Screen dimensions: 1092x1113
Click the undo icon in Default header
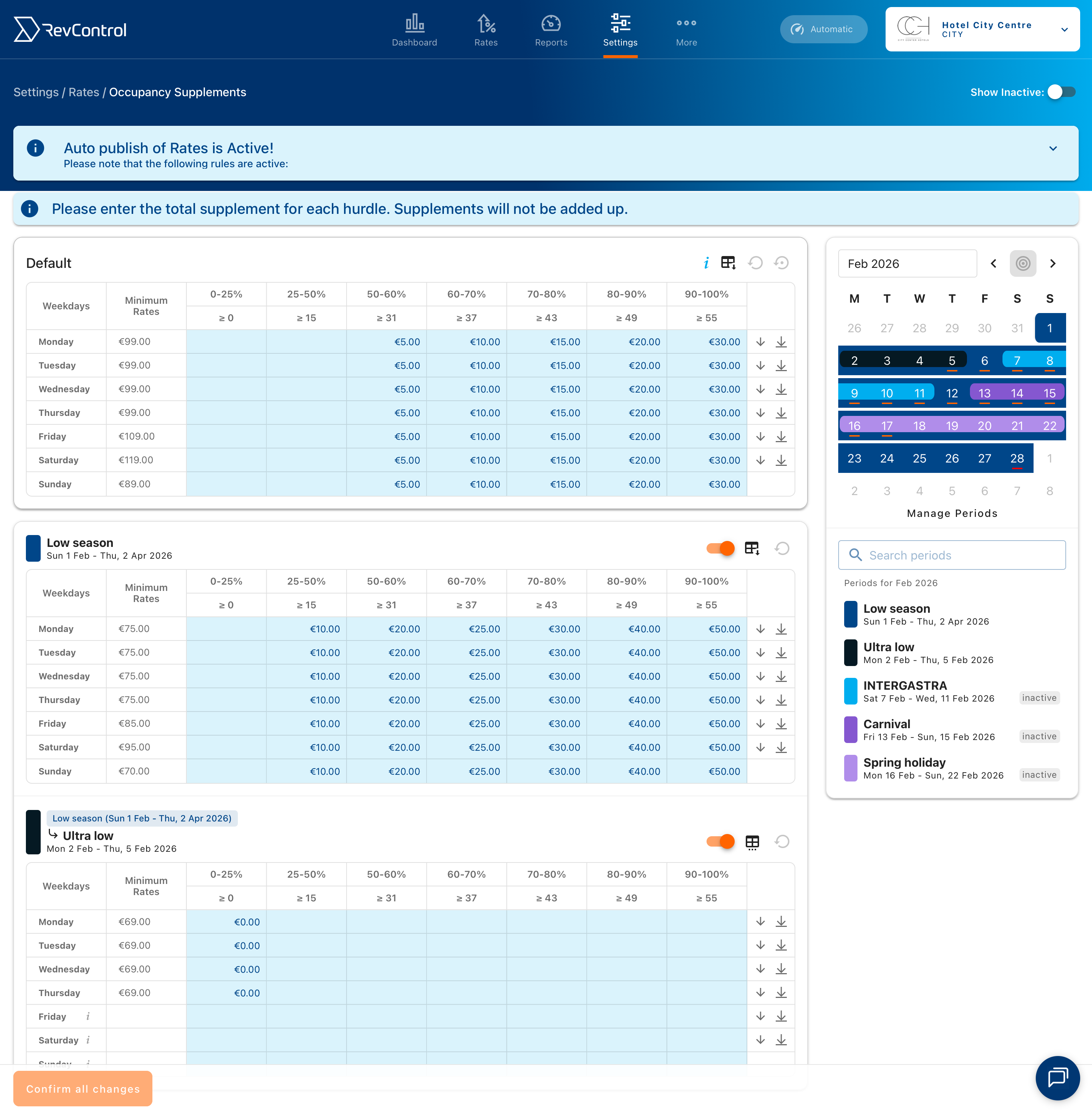[x=755, y=263]
